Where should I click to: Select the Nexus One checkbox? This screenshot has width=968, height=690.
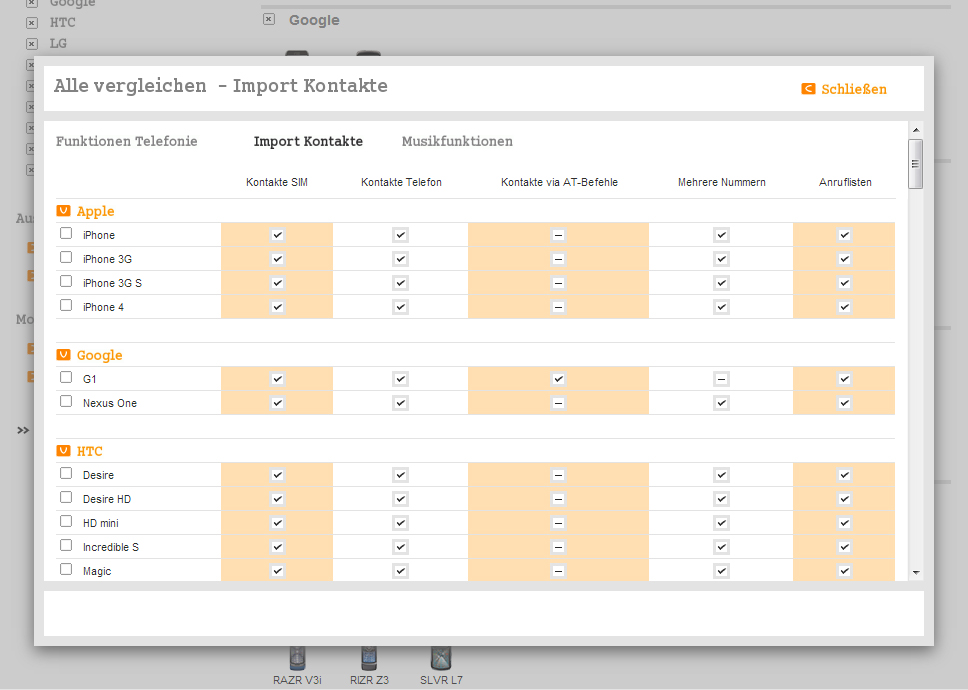click(66, 401)
